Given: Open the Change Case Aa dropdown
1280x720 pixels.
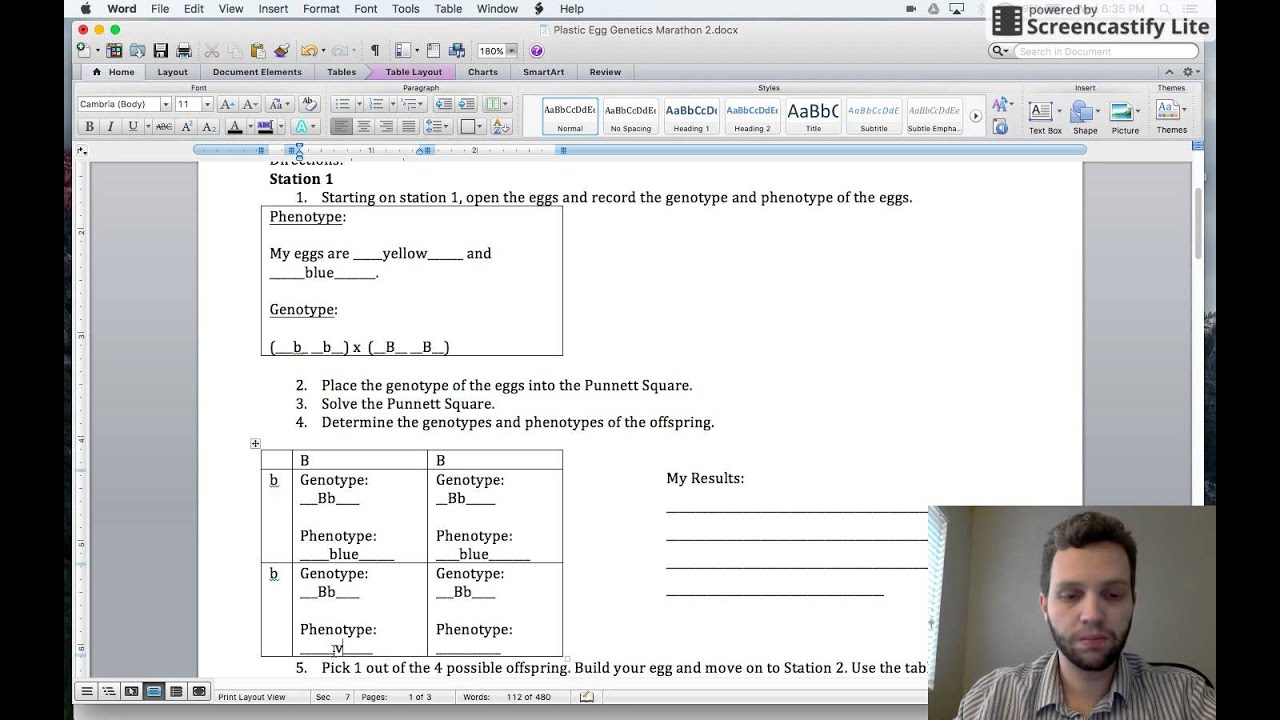Looking at the screenshot, I should (x=279, y=104).
